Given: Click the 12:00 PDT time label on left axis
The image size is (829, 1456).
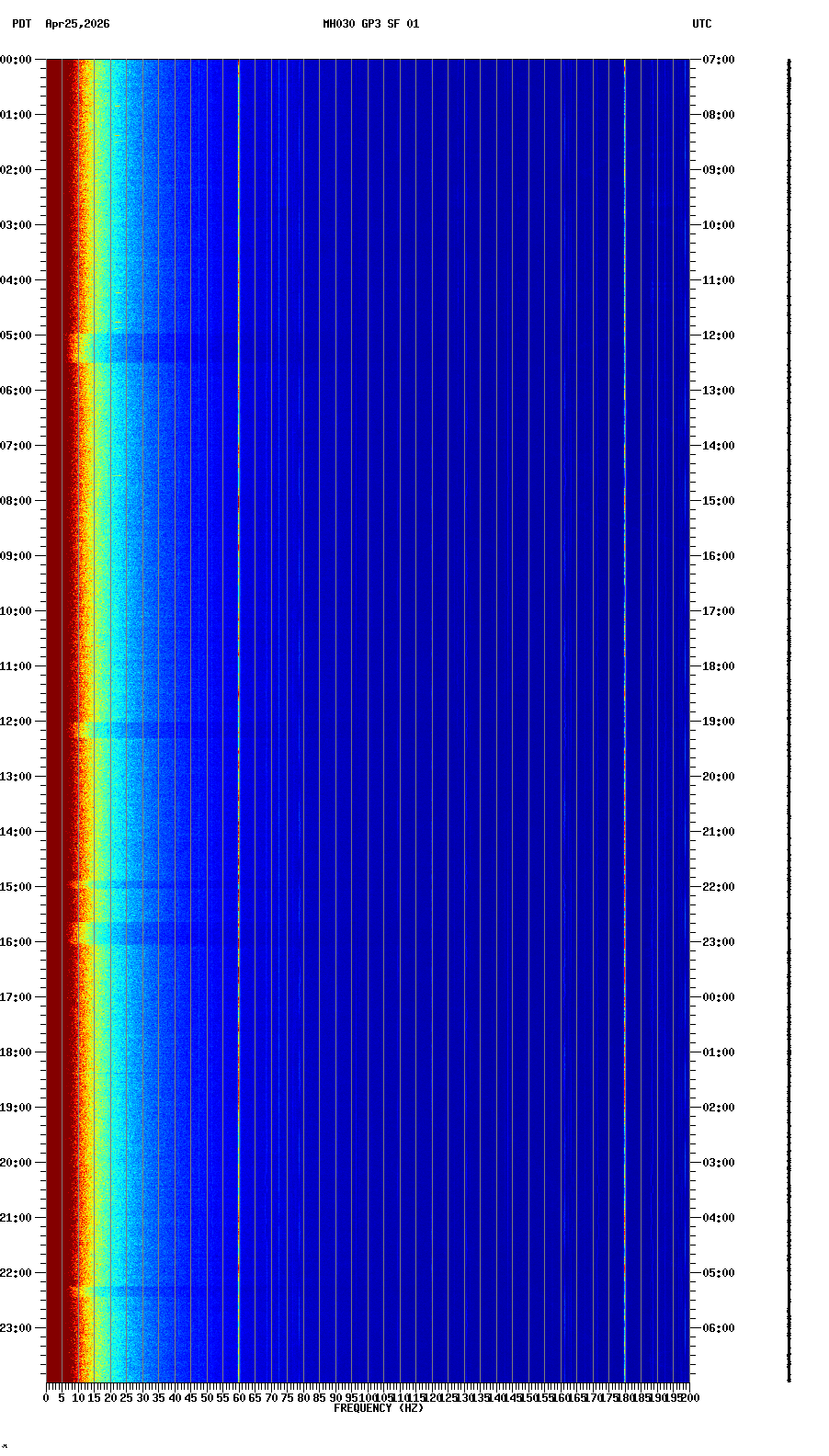Looking at the screenshot, I should click(16, 722).
